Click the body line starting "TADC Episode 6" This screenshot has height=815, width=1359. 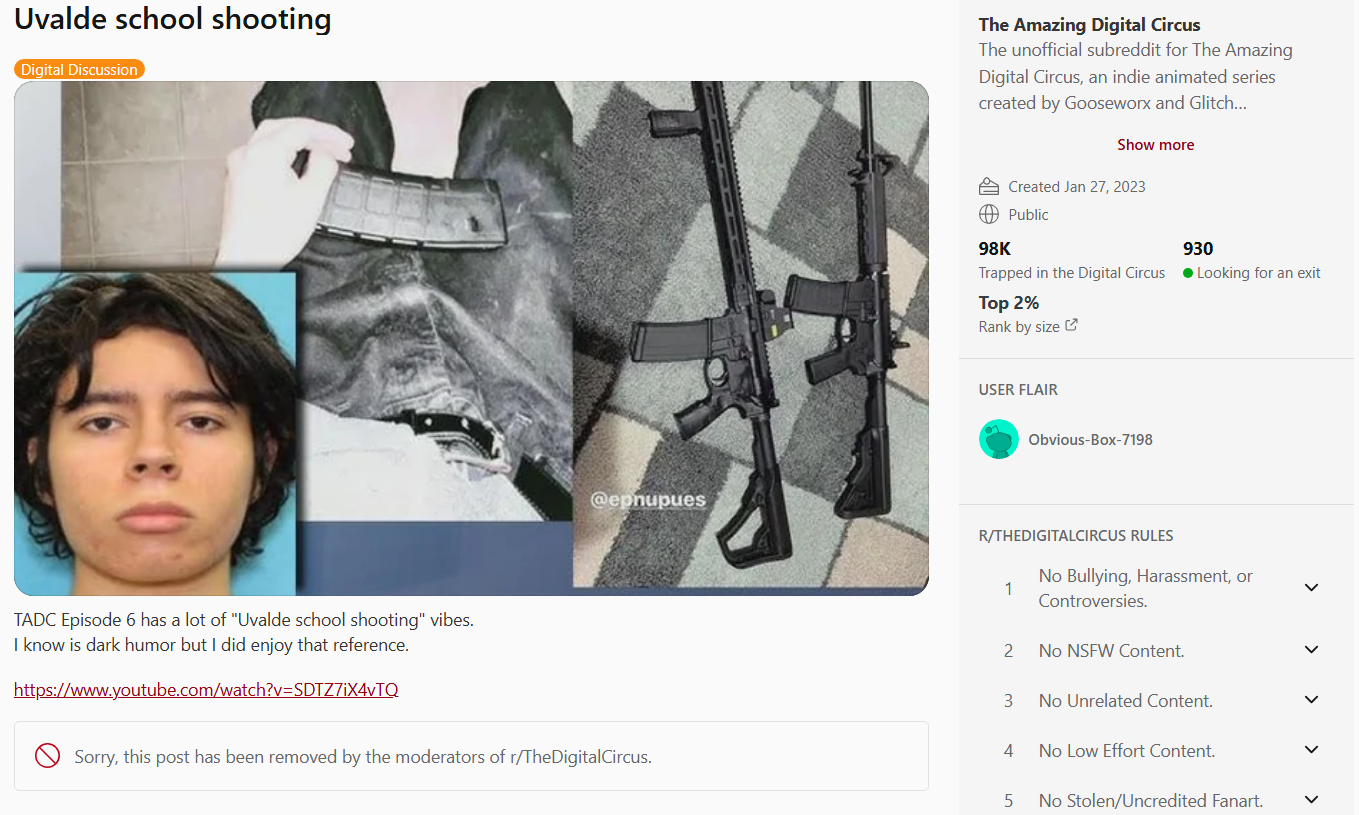tap(244, 620)
